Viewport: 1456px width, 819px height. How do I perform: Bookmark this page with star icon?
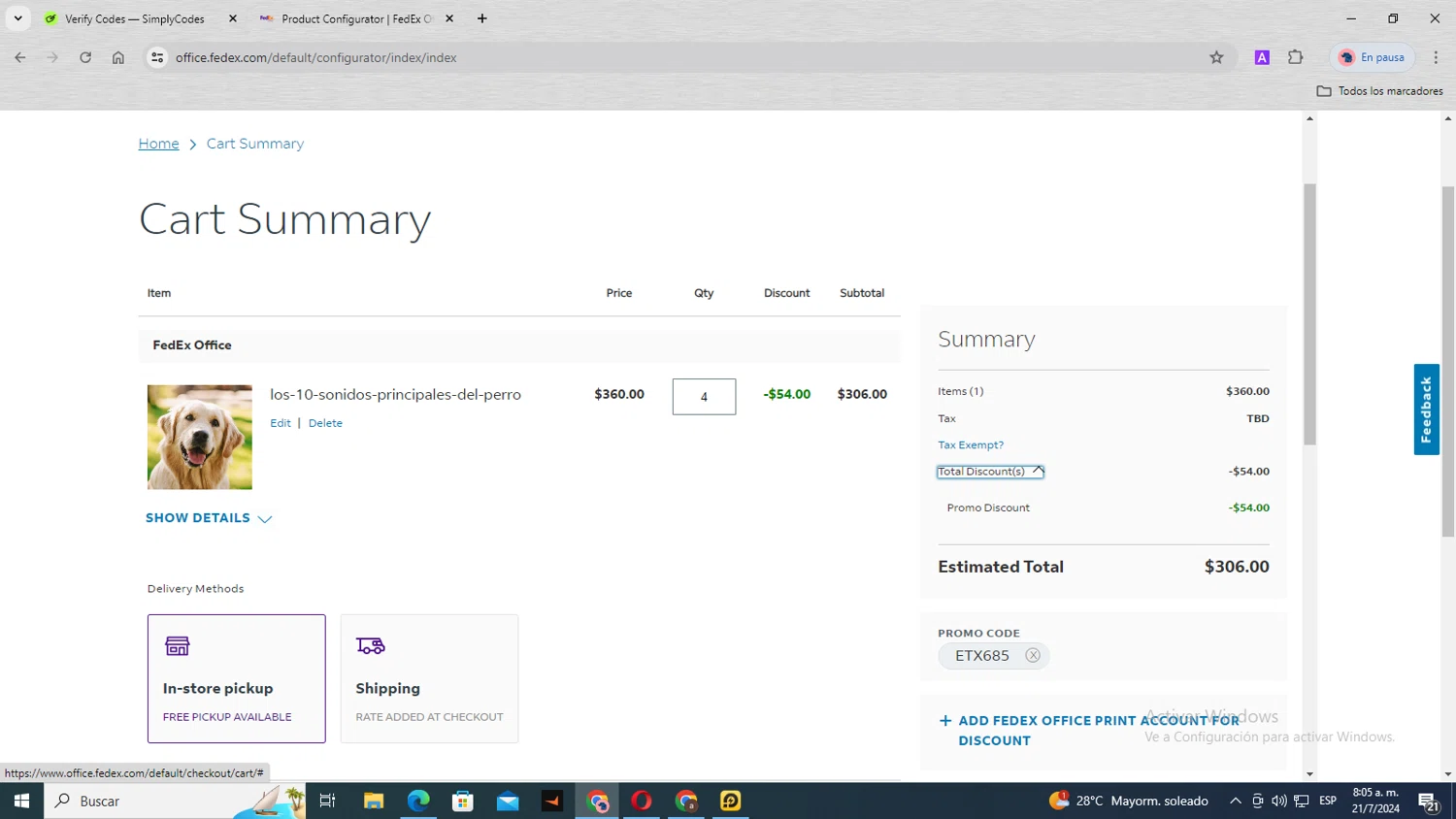(1216, 57)
